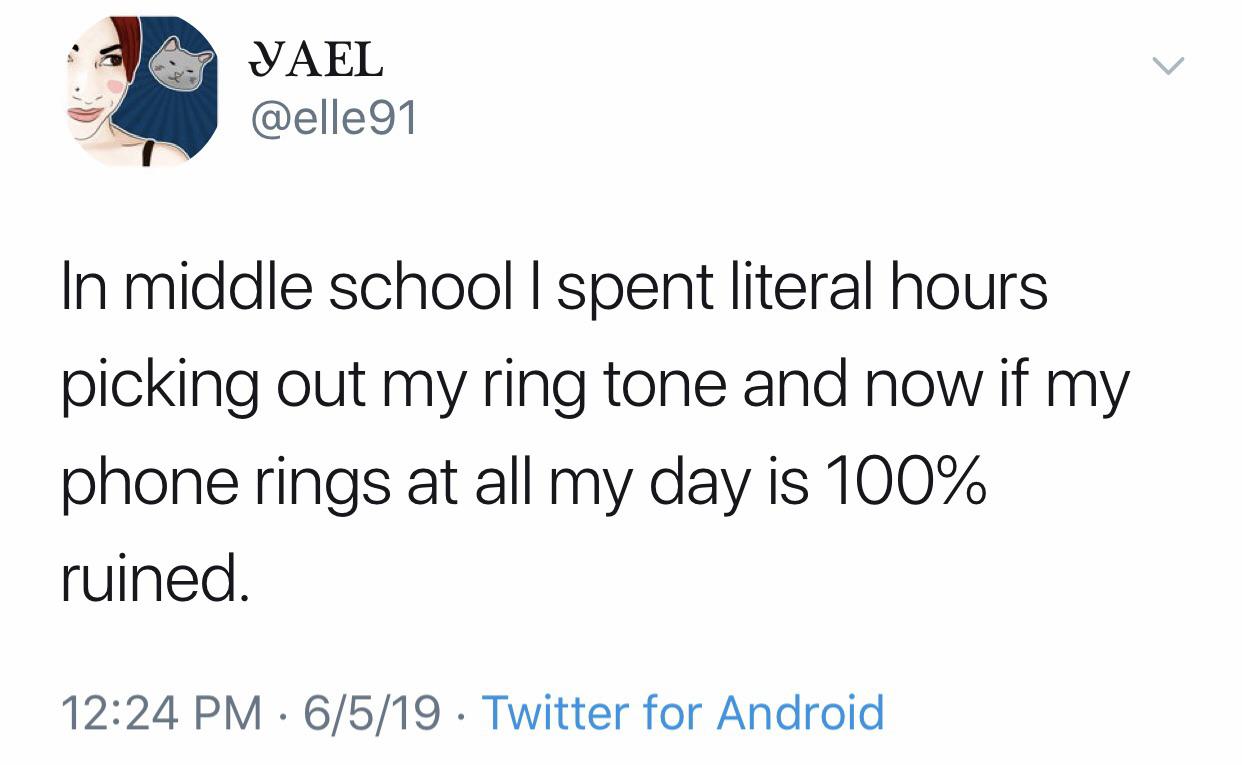
Task: Click the "100%" text in the tweet
Action: (907, 482)
